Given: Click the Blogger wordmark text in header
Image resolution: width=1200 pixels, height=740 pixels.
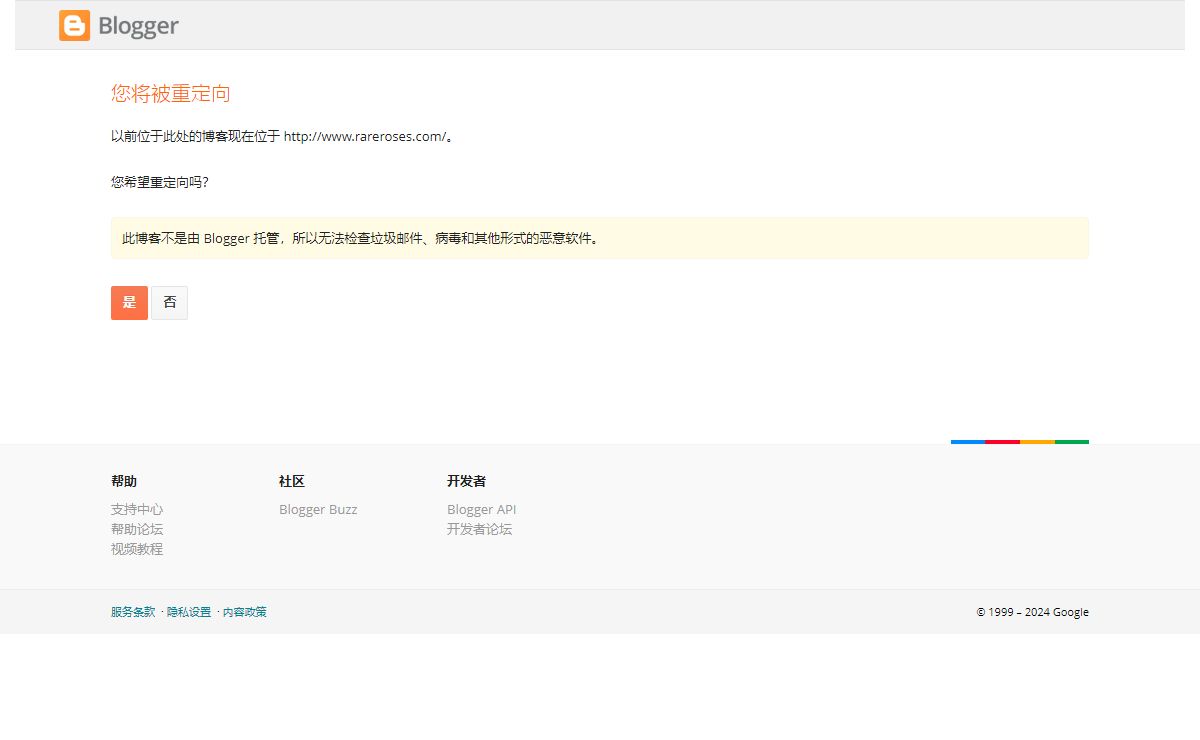Looking at the screenshot, I should coord(138,27).
